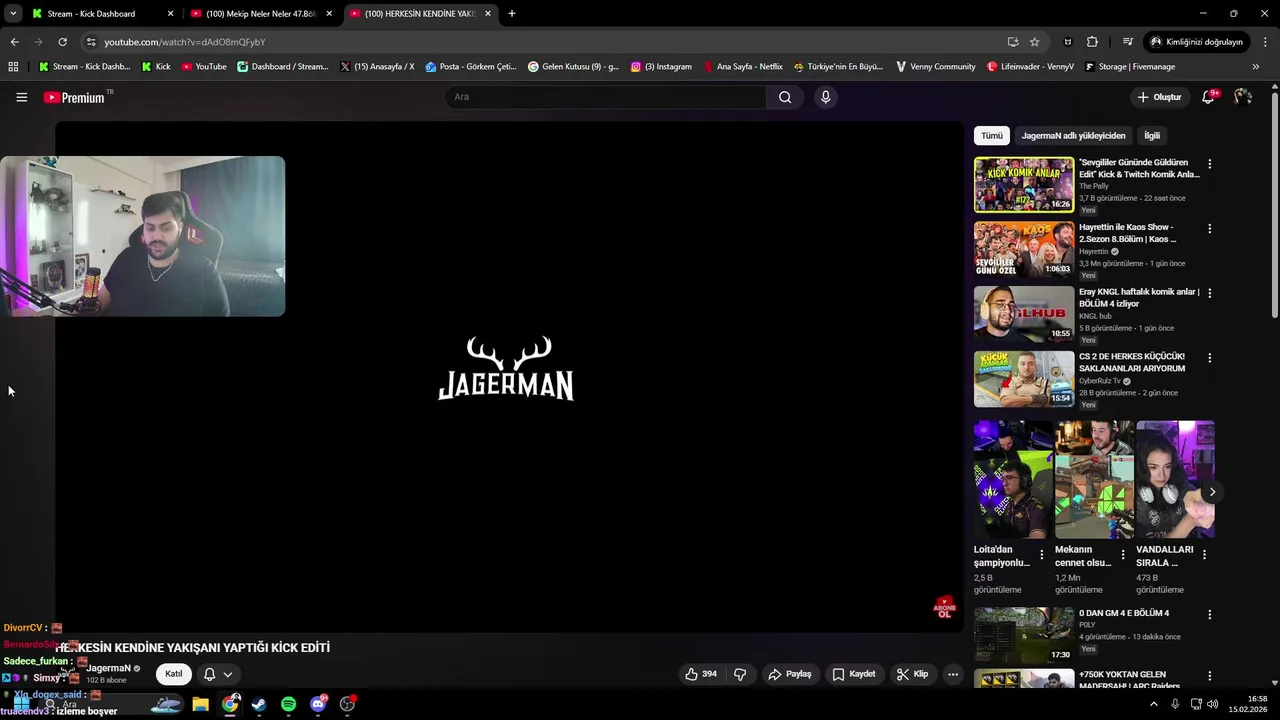Click the youtube.com address bar URL

click(185, 42)
